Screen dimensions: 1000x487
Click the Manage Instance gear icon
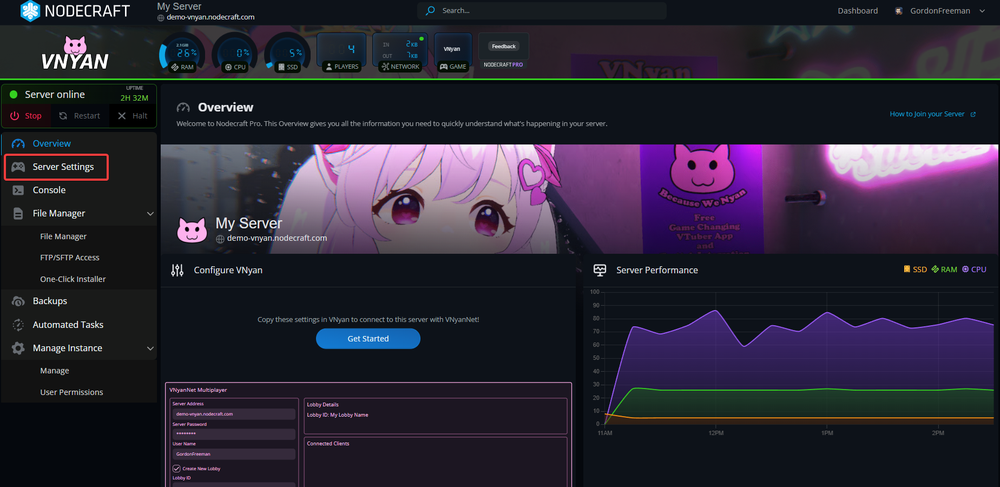coord(18,348)
